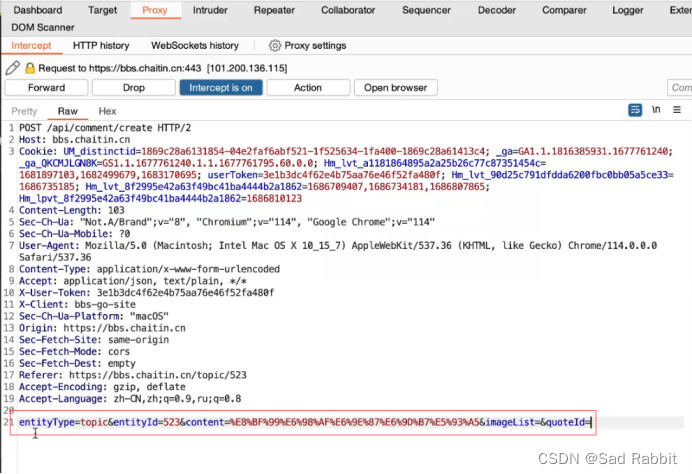The image size is (692, 474).
Task: Select the Intercept sub-tab
Action: 31,45
